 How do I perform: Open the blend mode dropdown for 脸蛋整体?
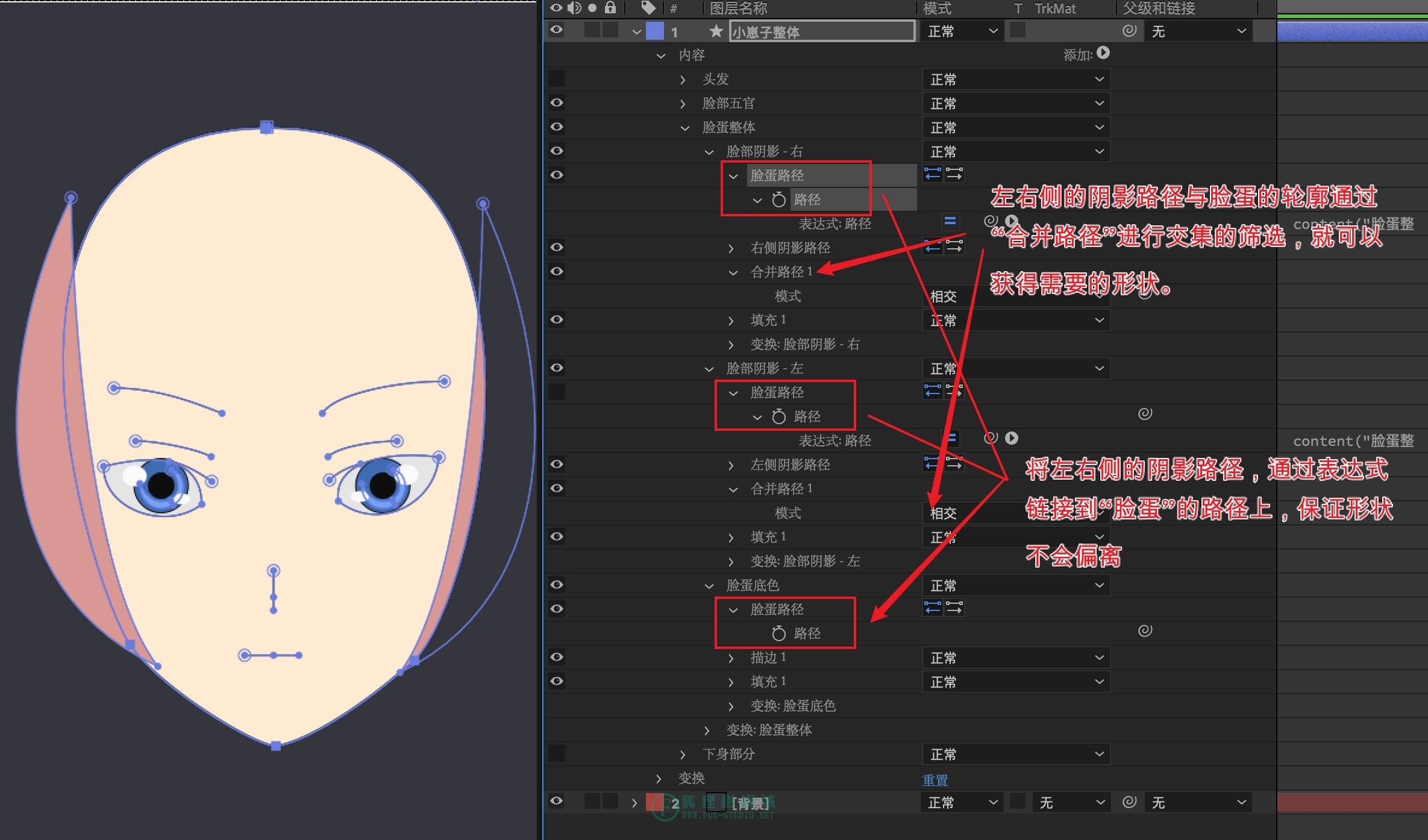pos(1016,127)
